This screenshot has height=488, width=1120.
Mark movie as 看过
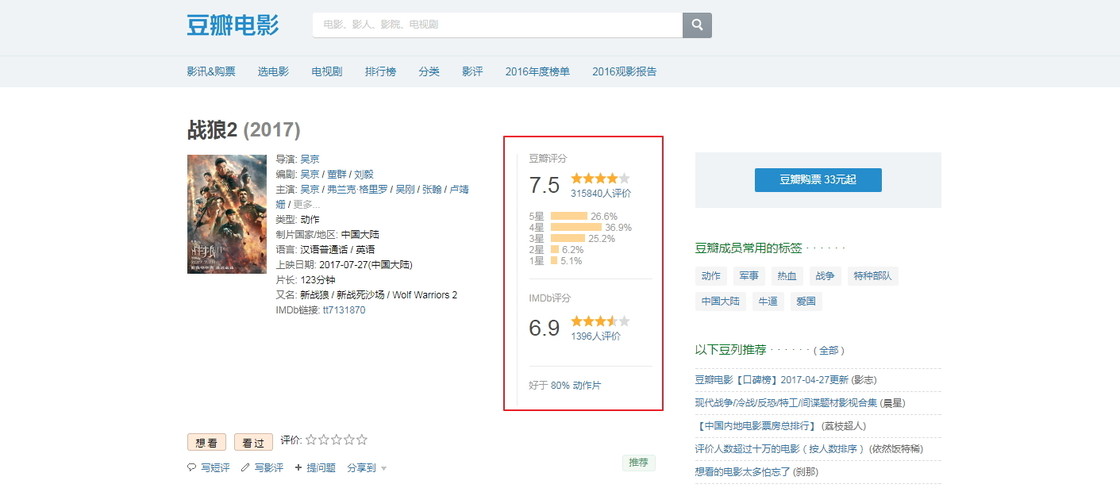click(x=253, y=441)
